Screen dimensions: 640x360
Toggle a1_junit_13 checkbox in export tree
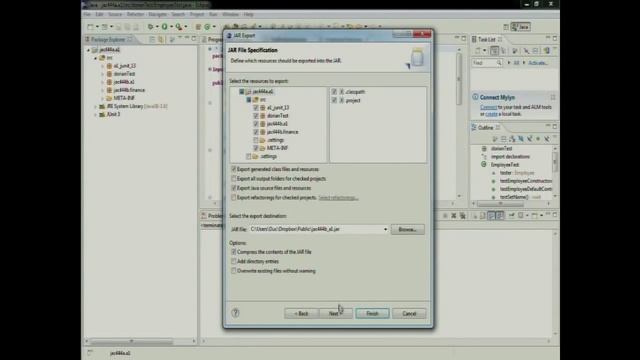[256, 108]
